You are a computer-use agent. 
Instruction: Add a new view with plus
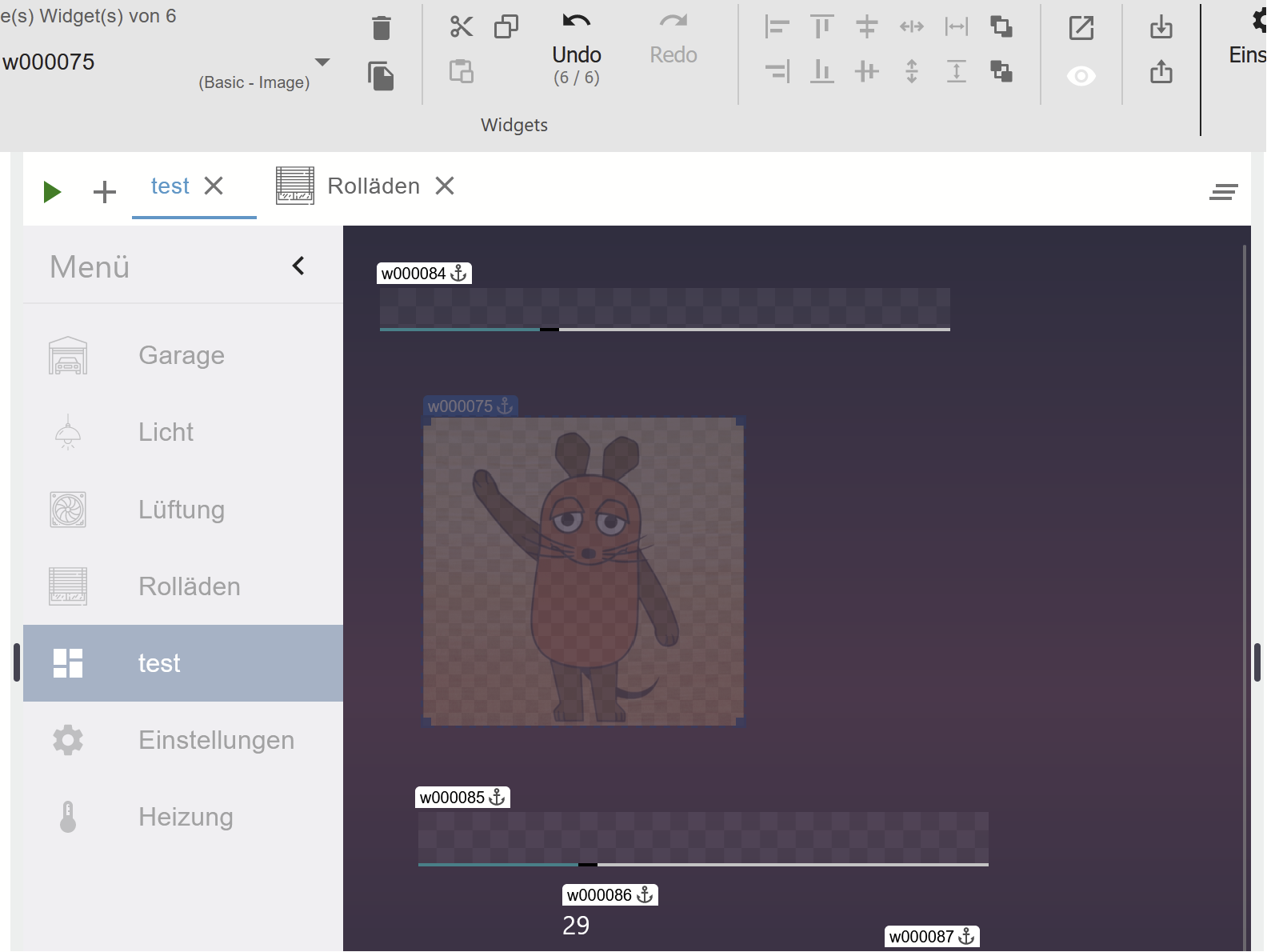[105, 192]
